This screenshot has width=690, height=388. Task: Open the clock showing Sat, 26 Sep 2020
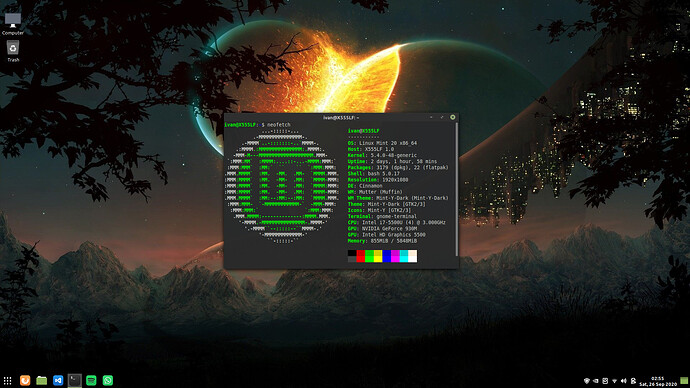tap(658, 381)
